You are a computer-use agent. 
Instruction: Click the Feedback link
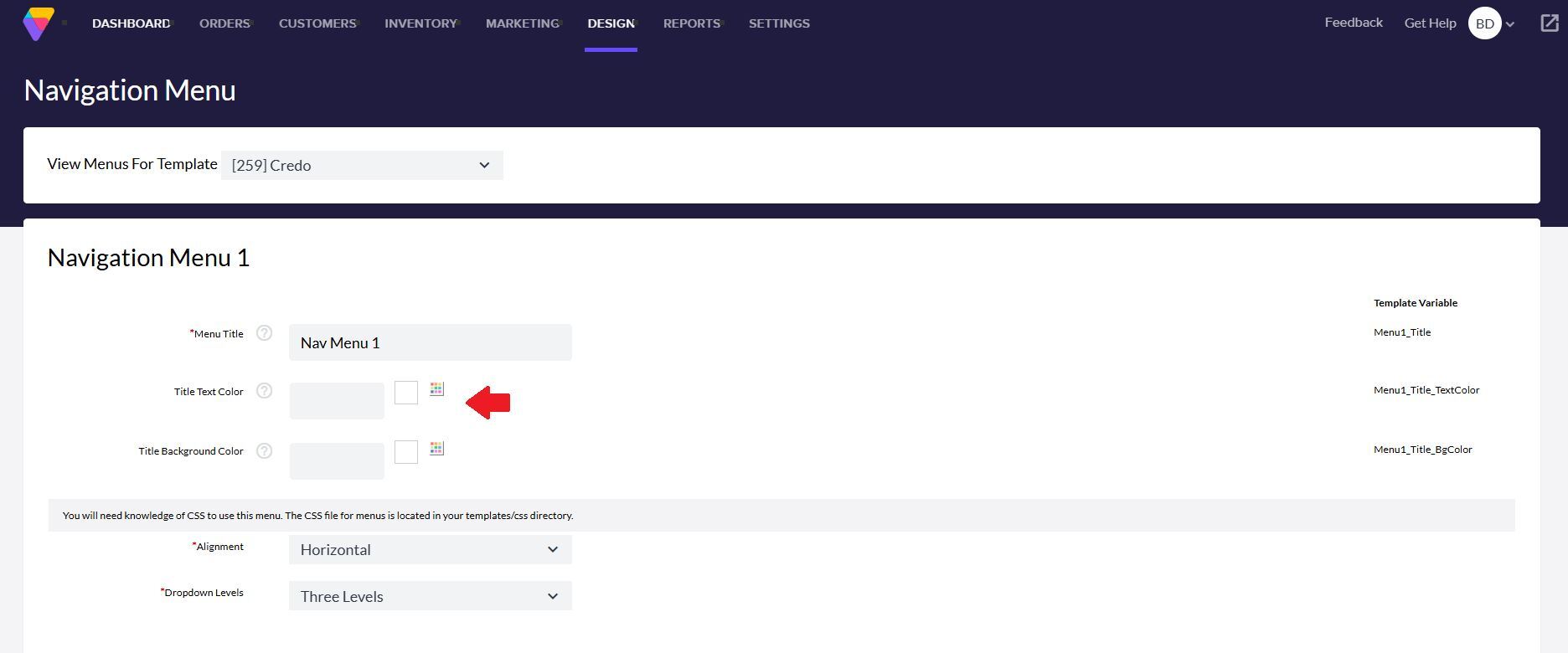tap(1353, 23)
